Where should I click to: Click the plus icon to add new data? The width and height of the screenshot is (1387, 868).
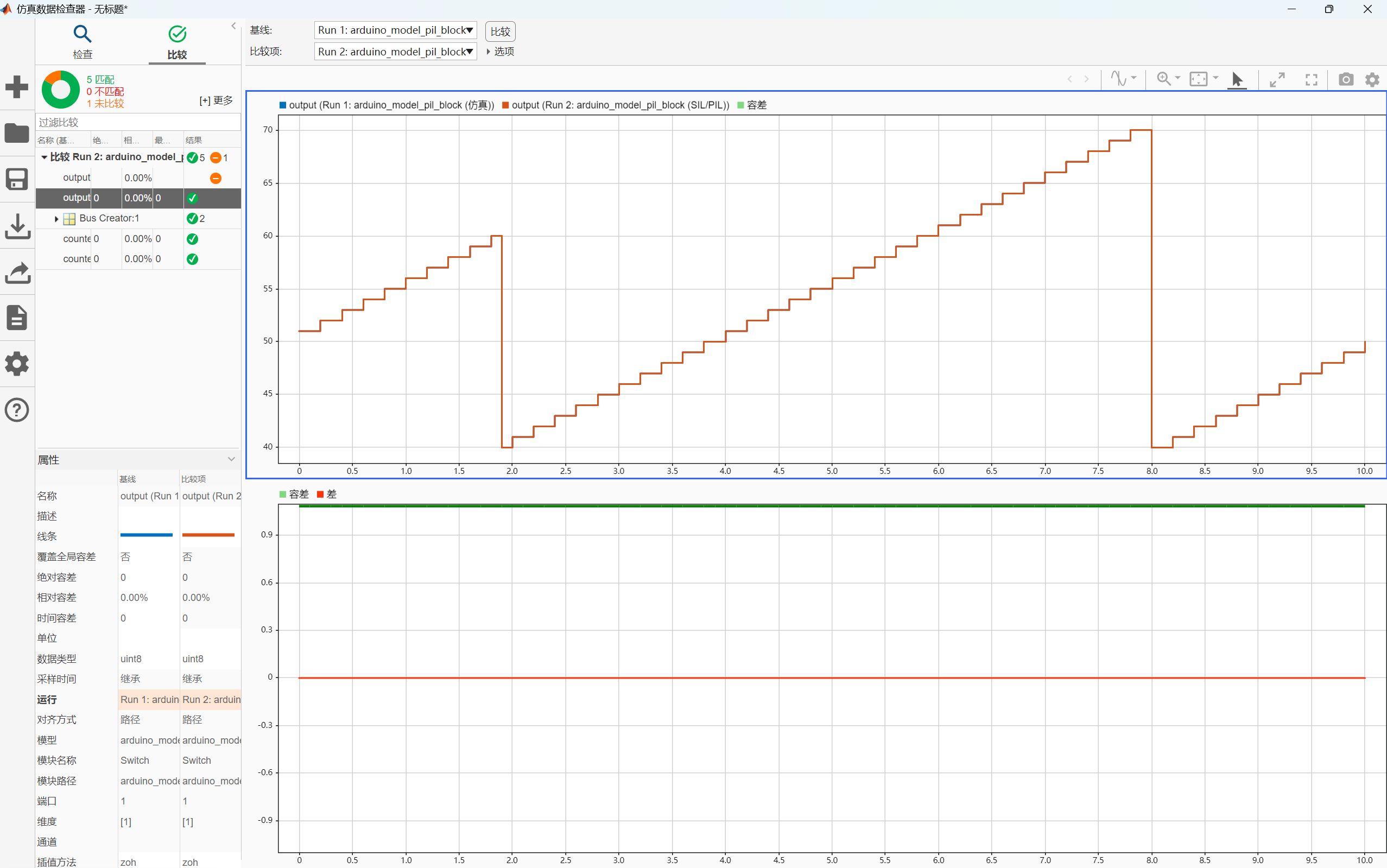pos(17,87)
